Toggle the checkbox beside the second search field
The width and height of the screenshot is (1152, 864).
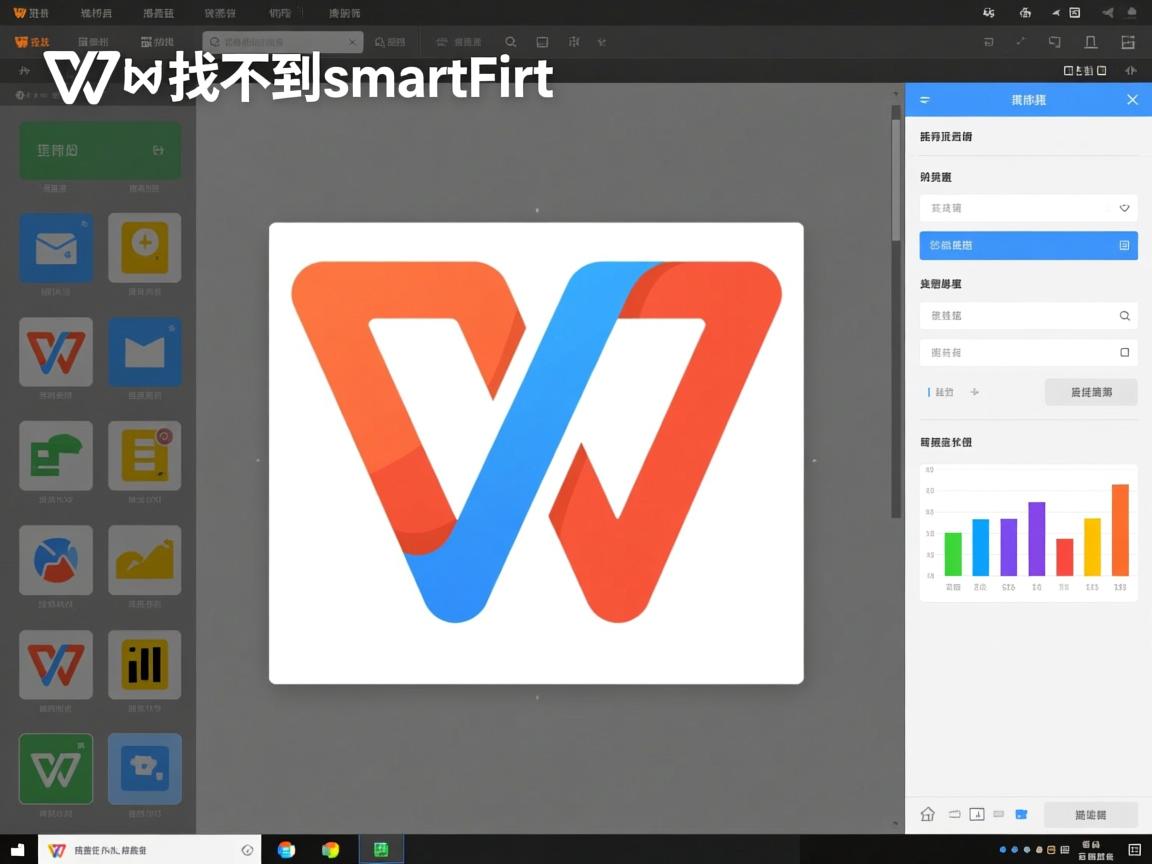[x=1124, y=352]
